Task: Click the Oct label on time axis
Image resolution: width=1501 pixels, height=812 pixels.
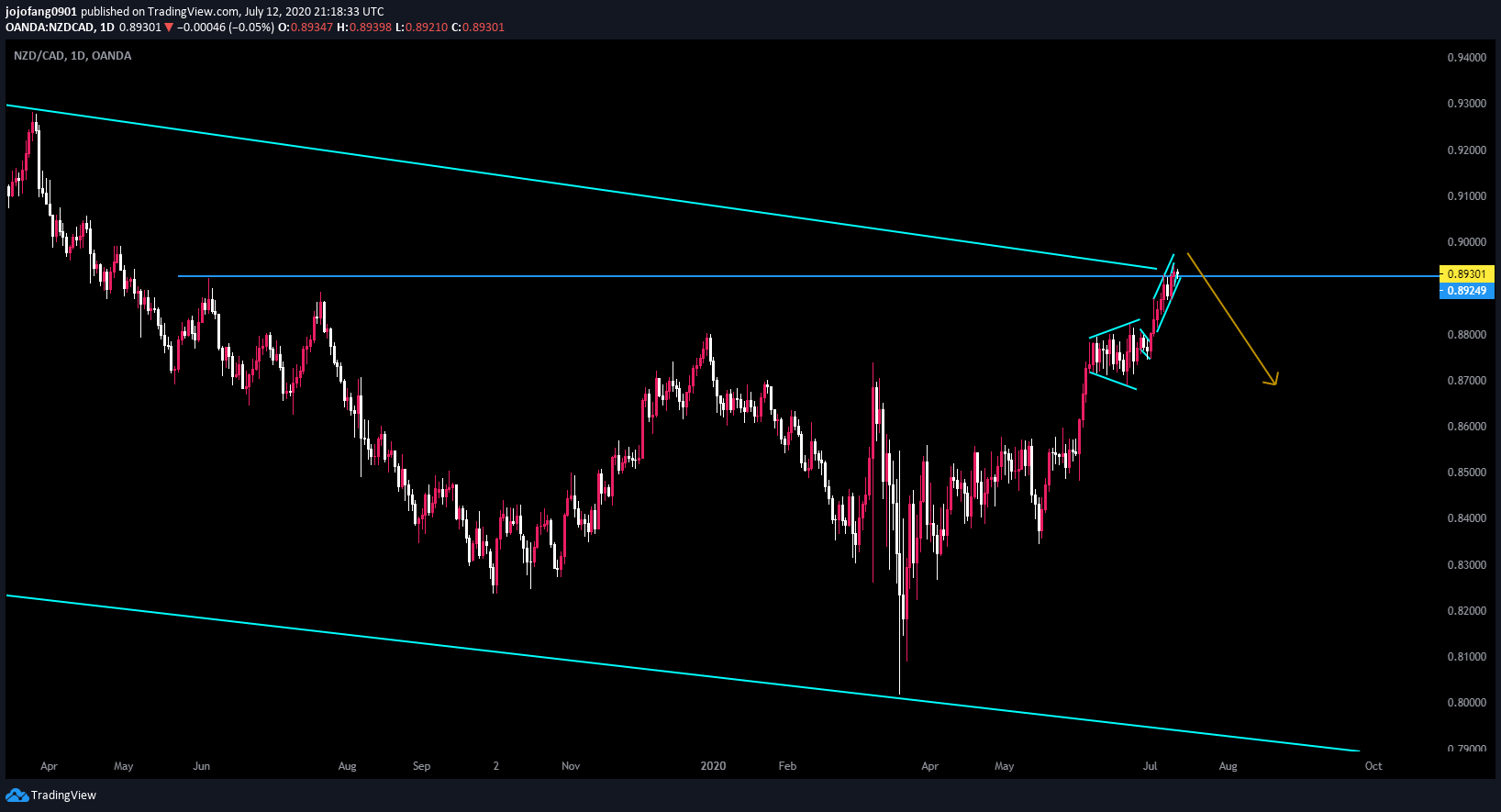Action: pos(1373,766)
